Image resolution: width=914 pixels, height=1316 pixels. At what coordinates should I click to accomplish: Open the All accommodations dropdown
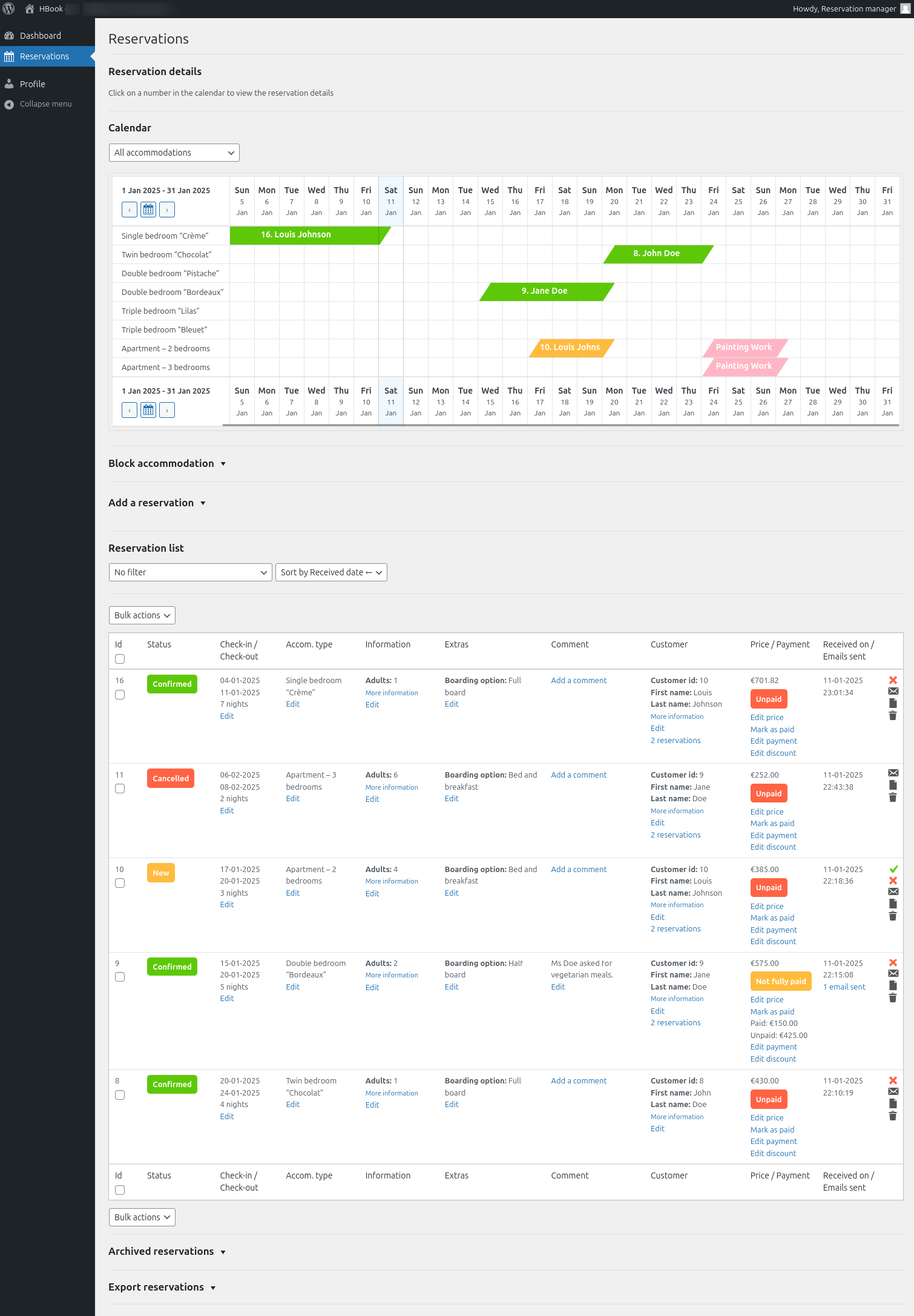pos(174,153)
